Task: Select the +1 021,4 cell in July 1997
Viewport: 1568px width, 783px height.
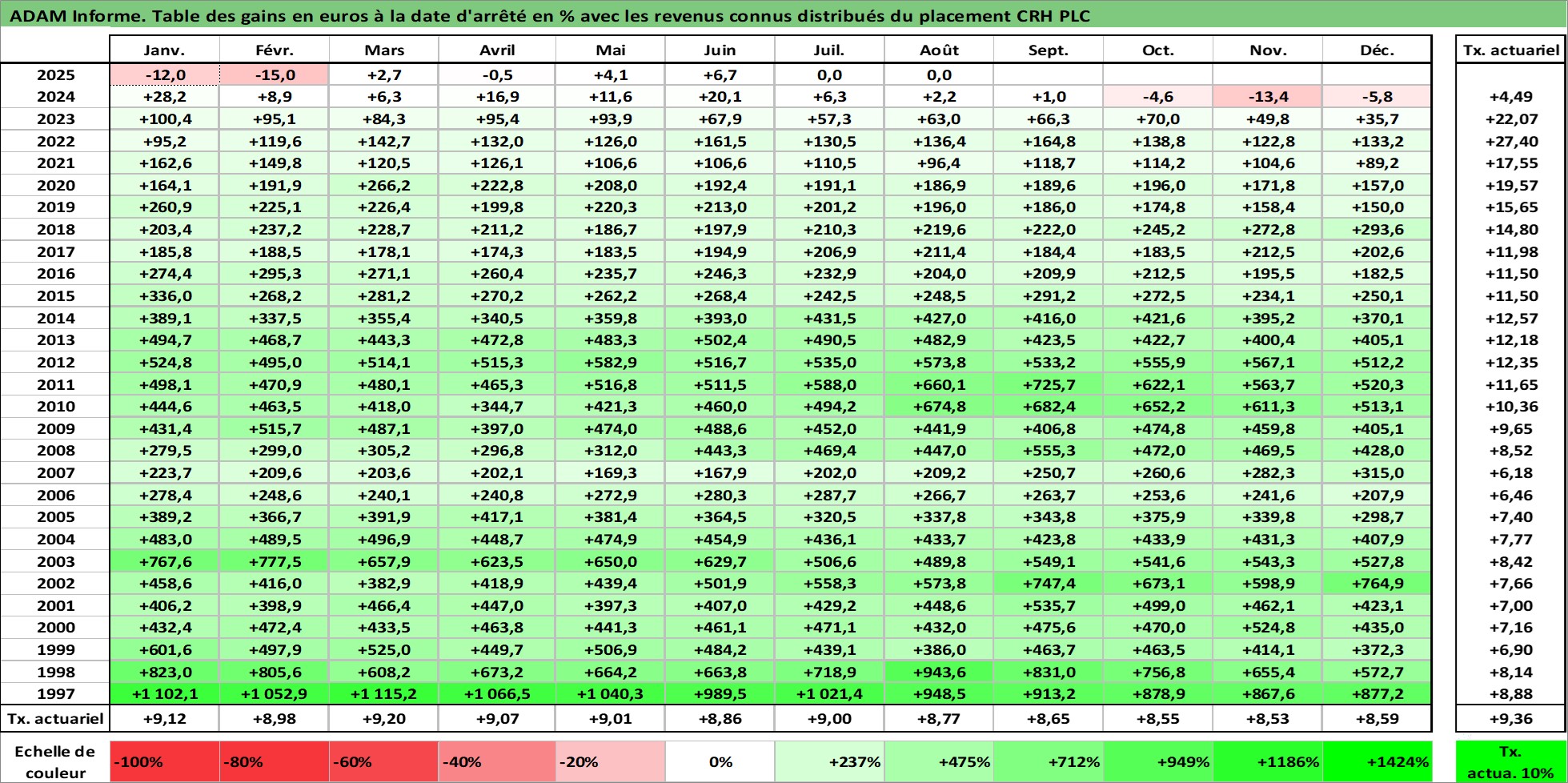Action: coord(829,694)
